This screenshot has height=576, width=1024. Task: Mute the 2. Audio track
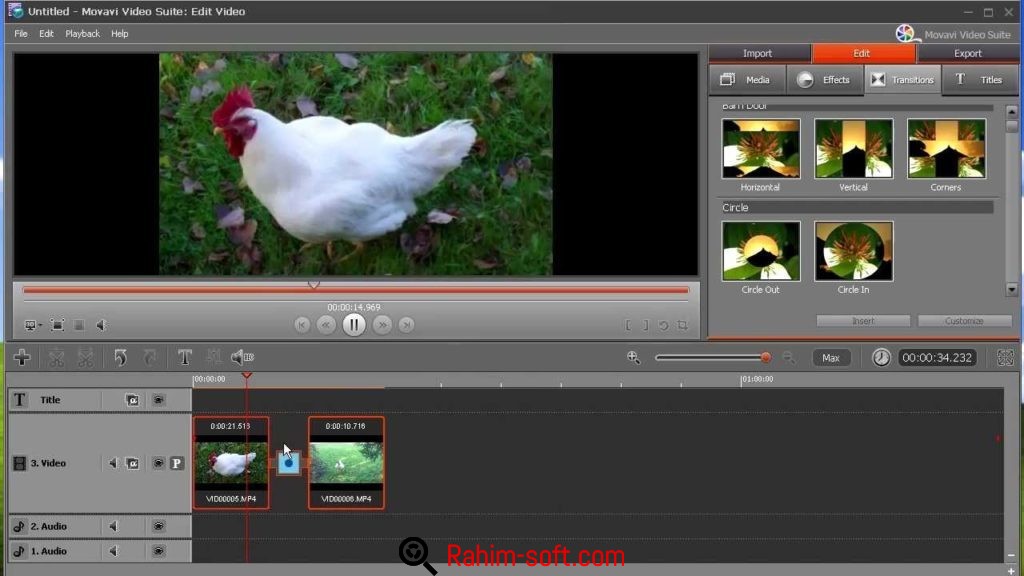coord(113,526)
